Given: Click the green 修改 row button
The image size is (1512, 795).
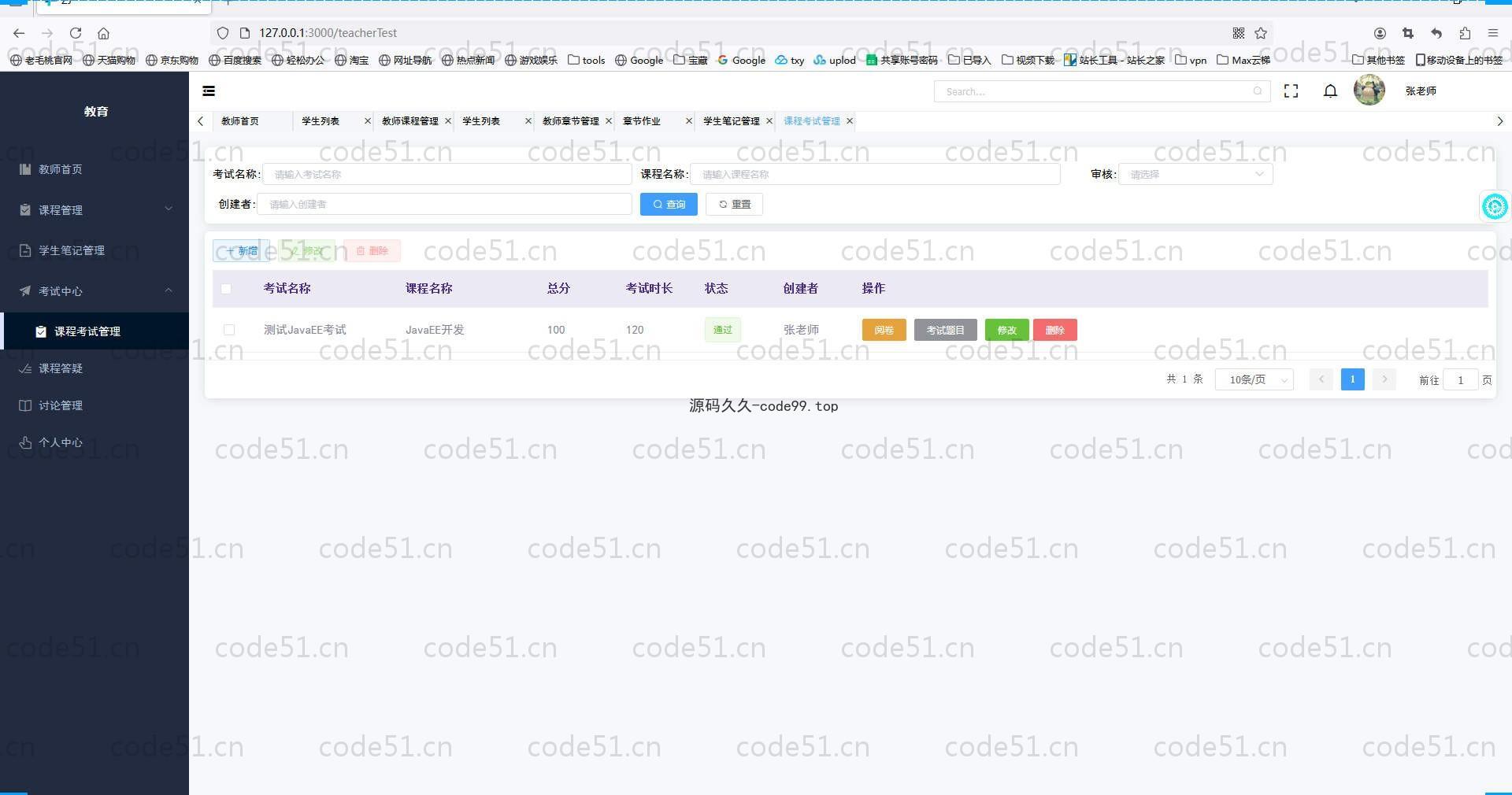Looking at the screenshot, I should tap(1006, 330).
